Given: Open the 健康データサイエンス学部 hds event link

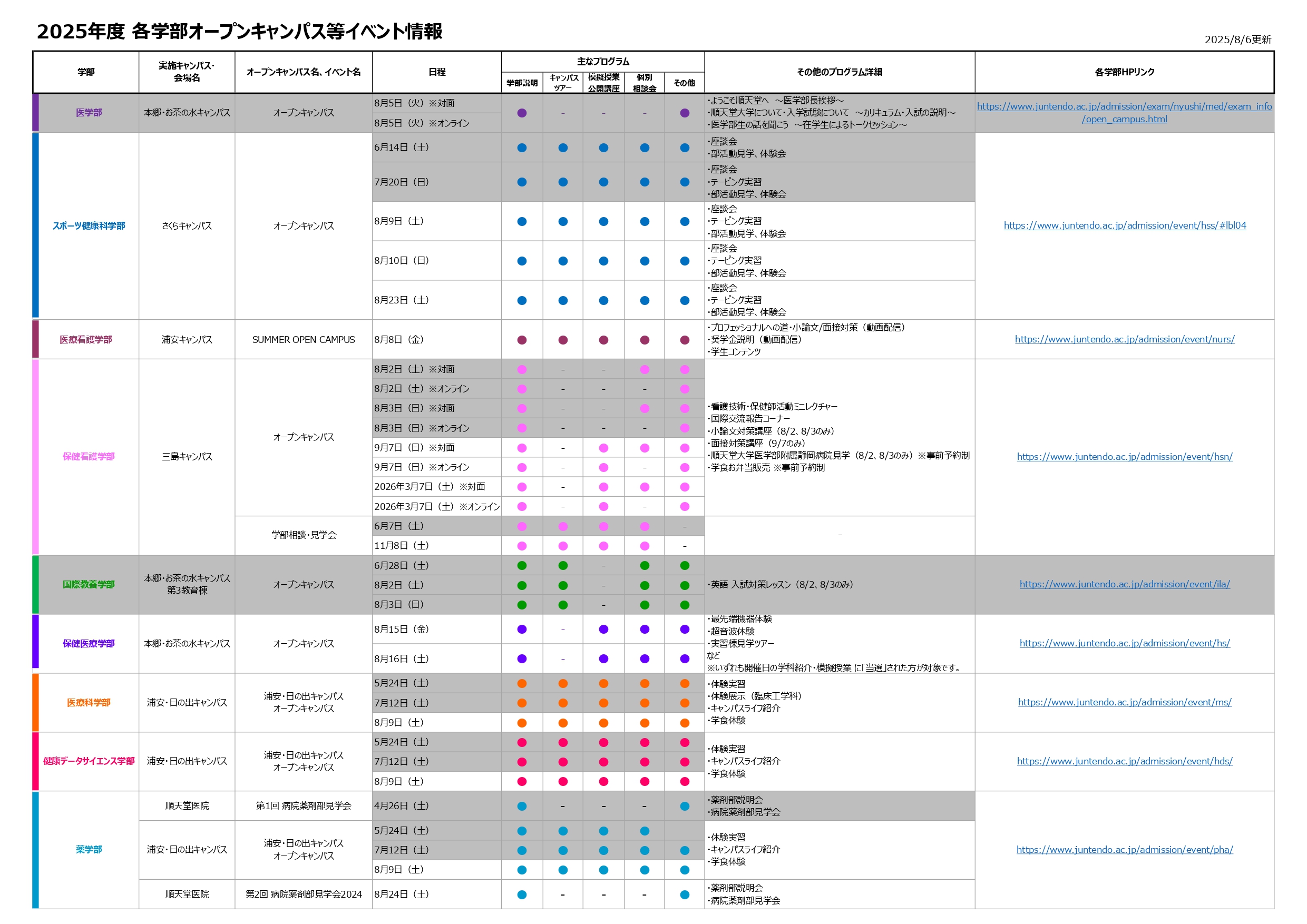Looking at the screenshot, I should 1124,761.
